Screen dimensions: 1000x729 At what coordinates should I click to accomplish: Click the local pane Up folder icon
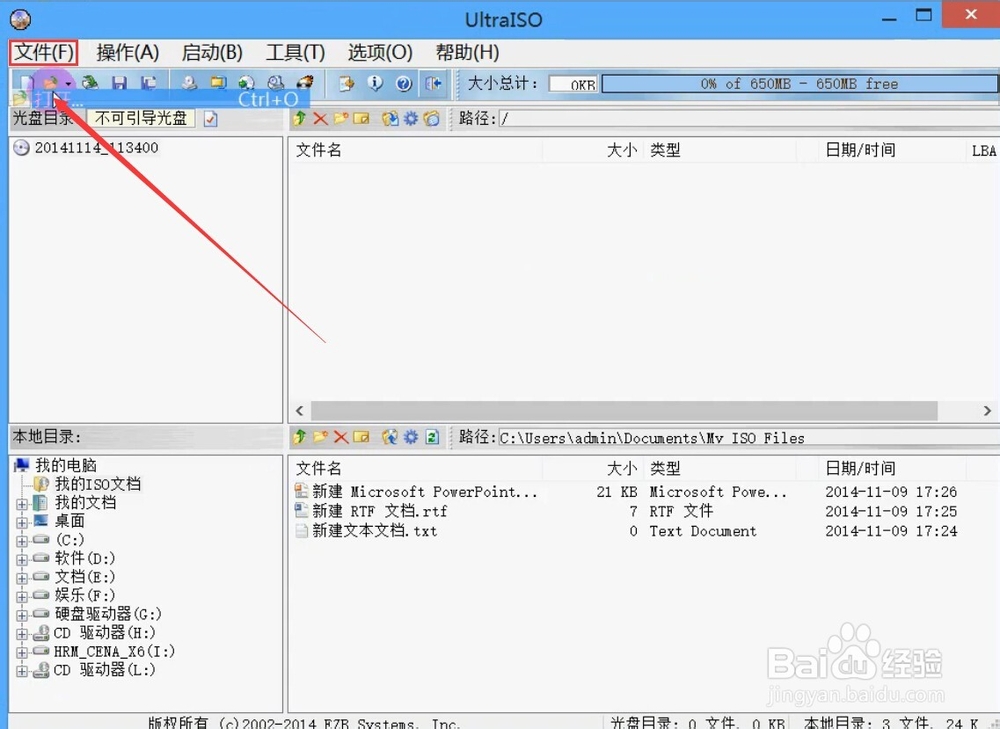[300, 437]
